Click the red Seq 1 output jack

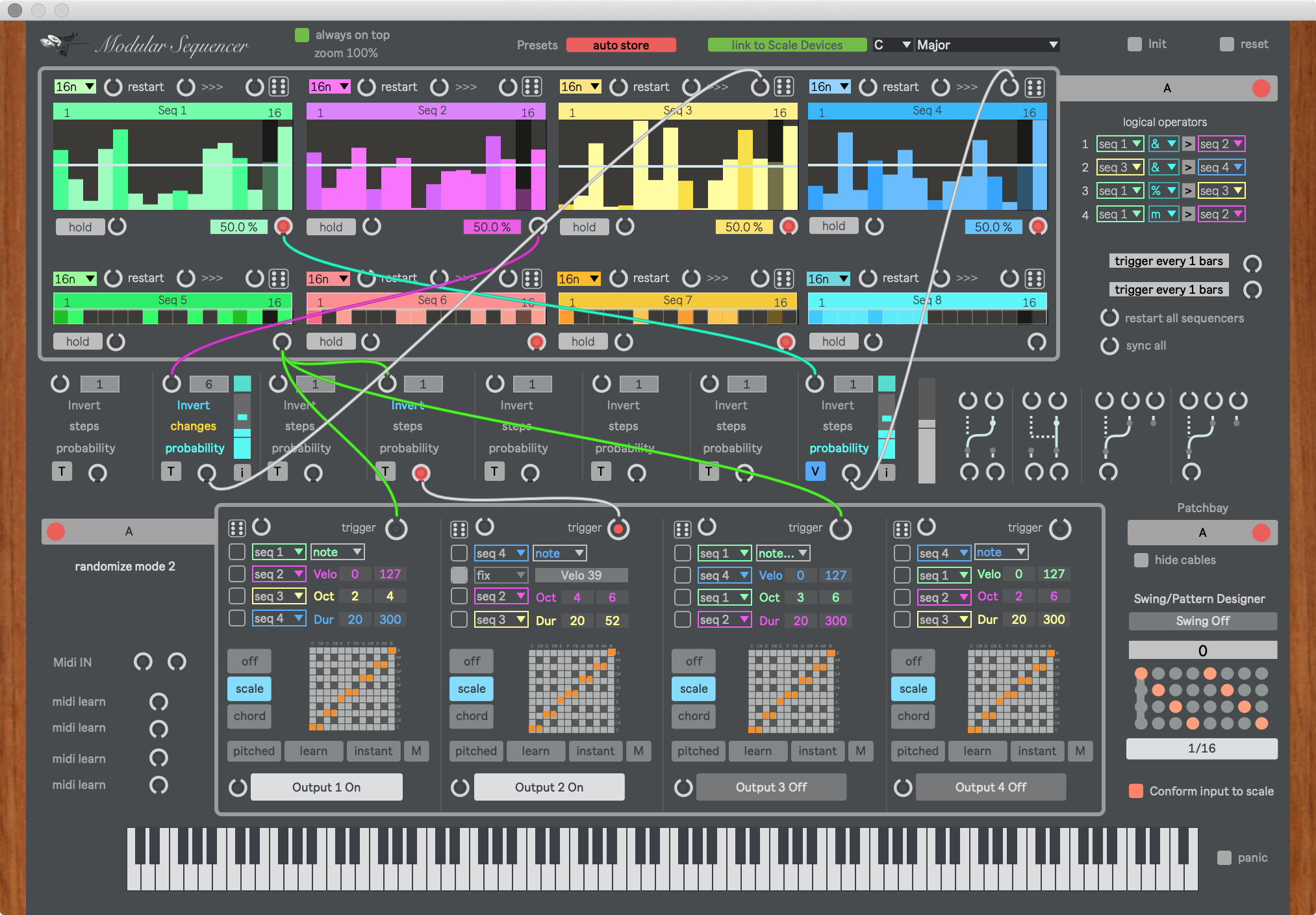(283, 226)
